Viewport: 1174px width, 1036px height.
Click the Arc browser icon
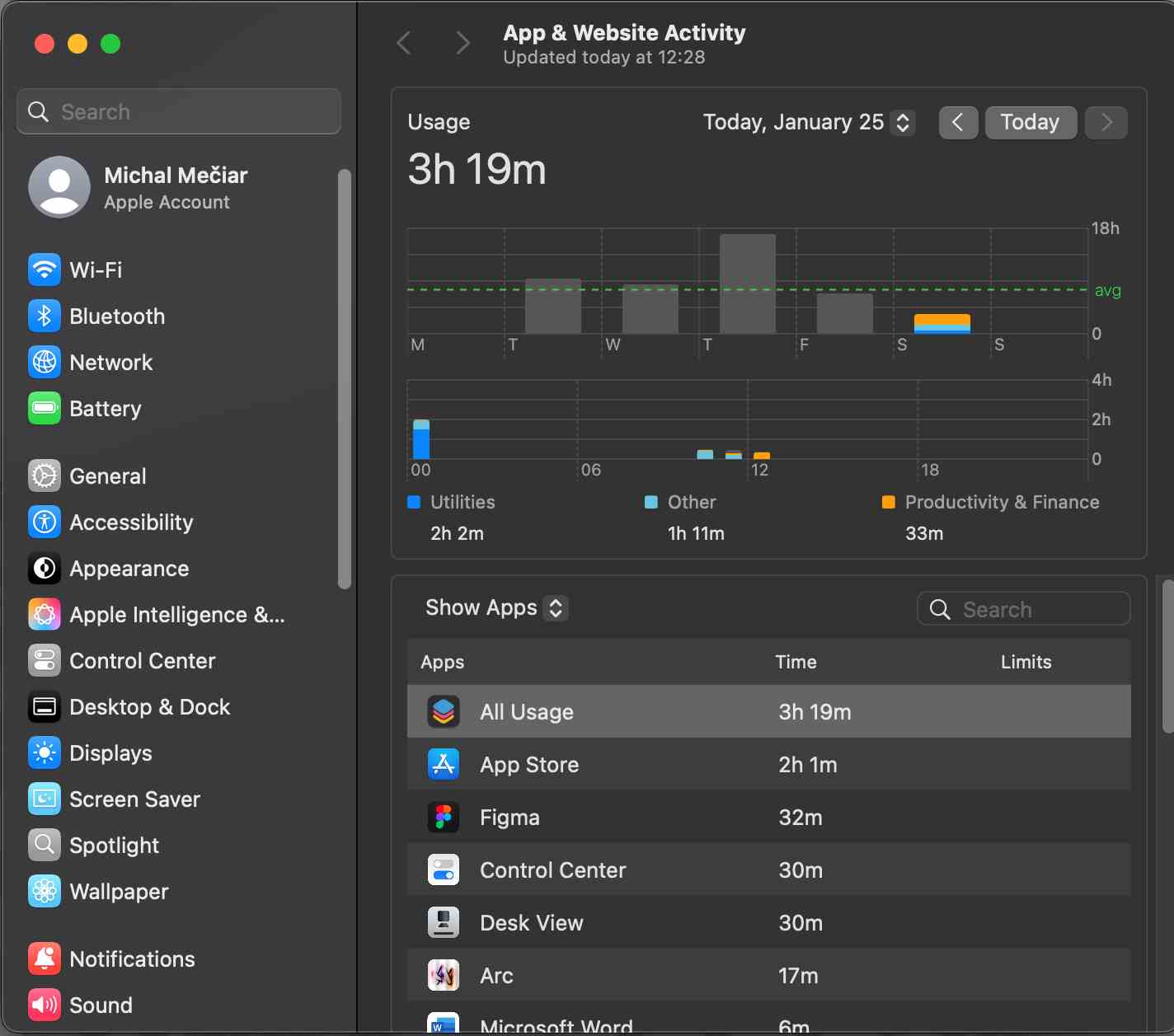(x=444, y=975)
